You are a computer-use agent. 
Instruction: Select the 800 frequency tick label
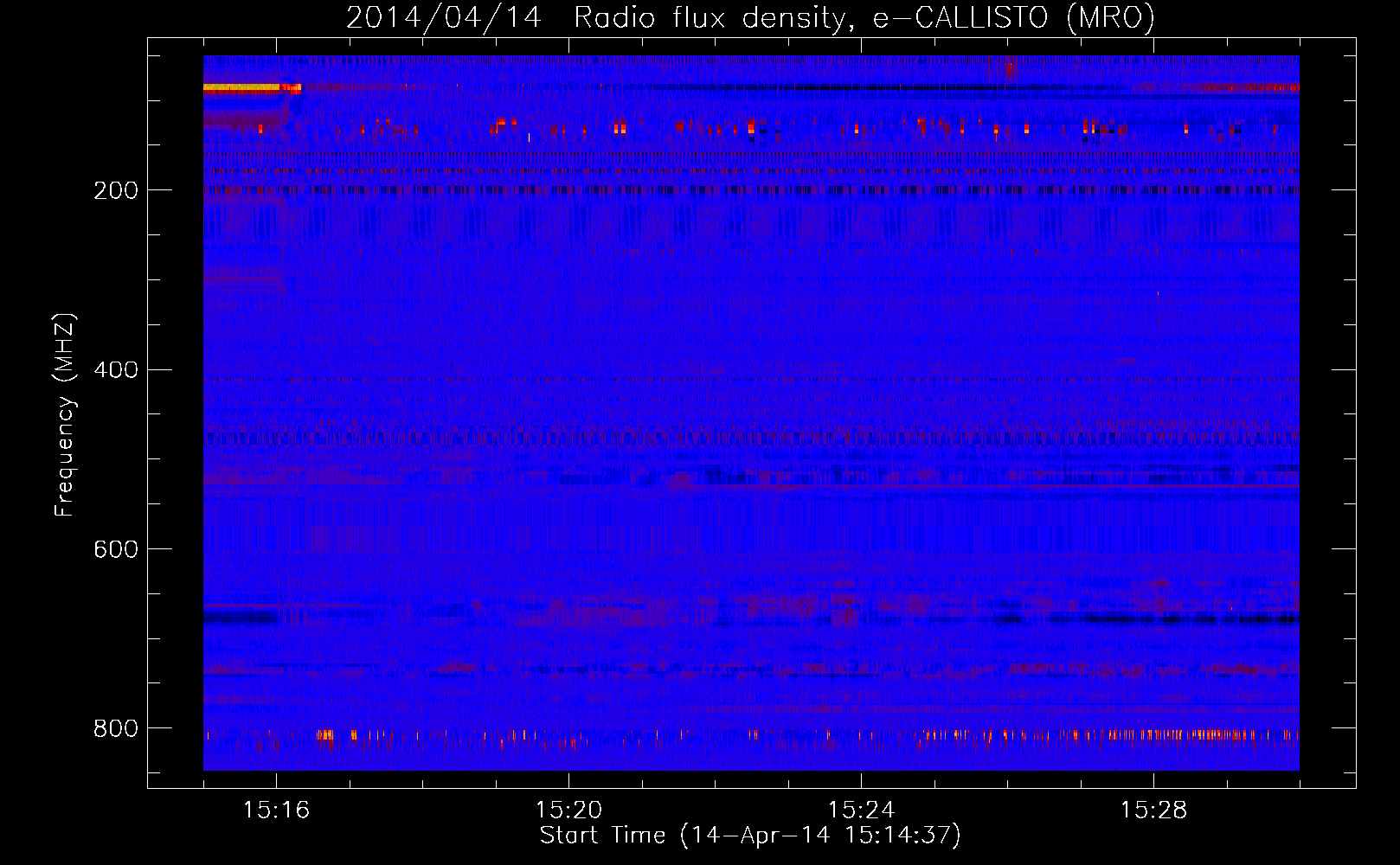(x=116, y=728)
